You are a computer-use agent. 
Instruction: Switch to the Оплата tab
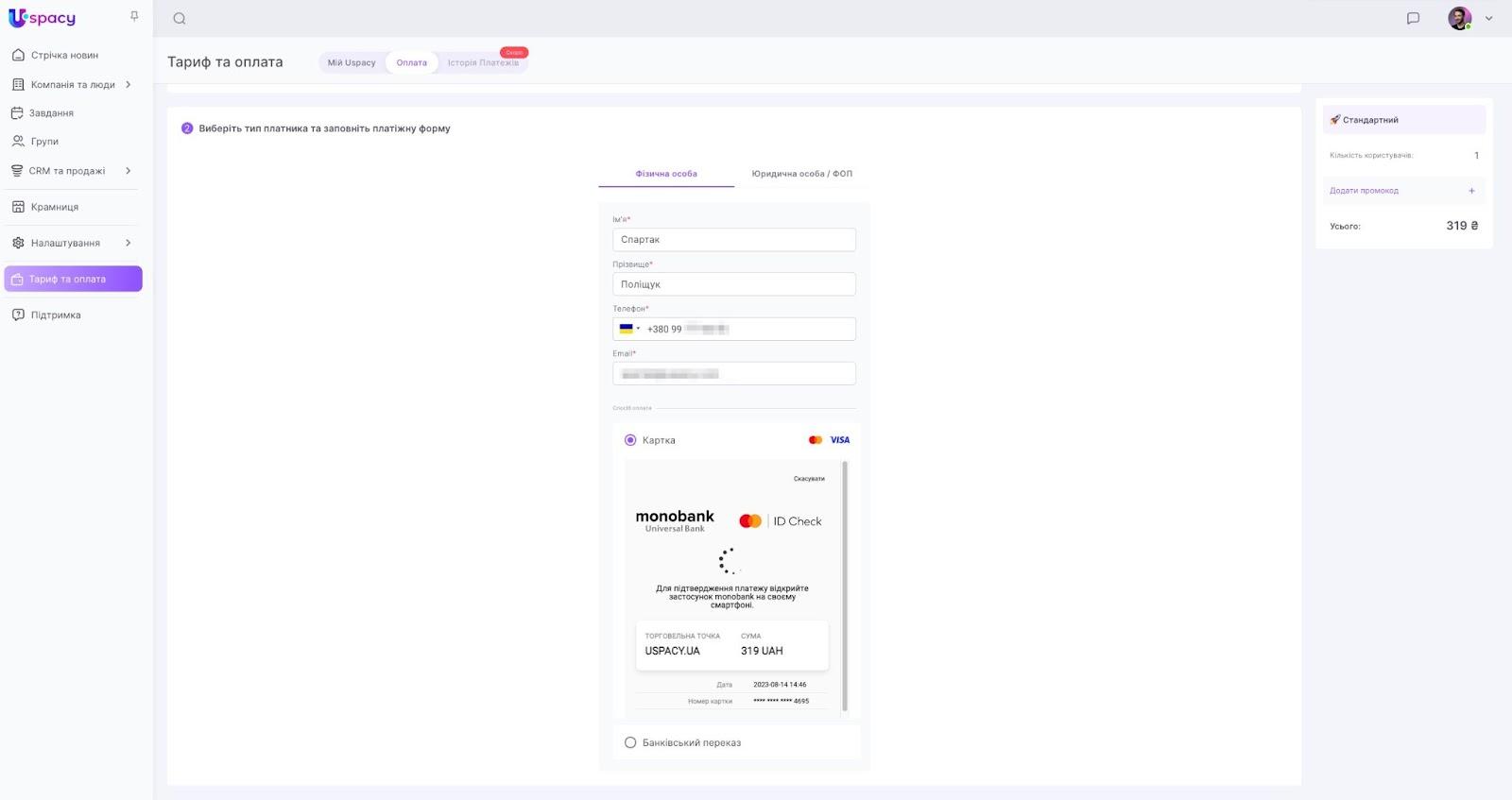[x=412, y=63]
